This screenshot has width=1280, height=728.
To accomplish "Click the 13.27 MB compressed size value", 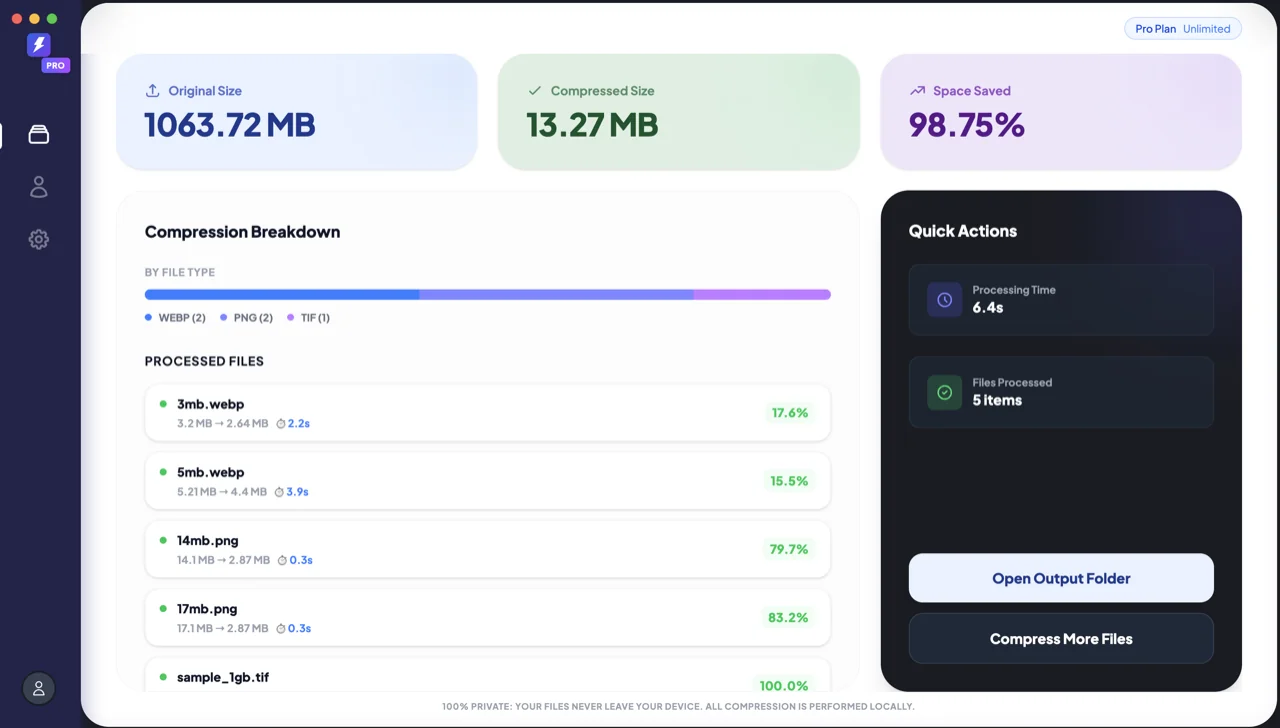I will [x=592, y=125].
